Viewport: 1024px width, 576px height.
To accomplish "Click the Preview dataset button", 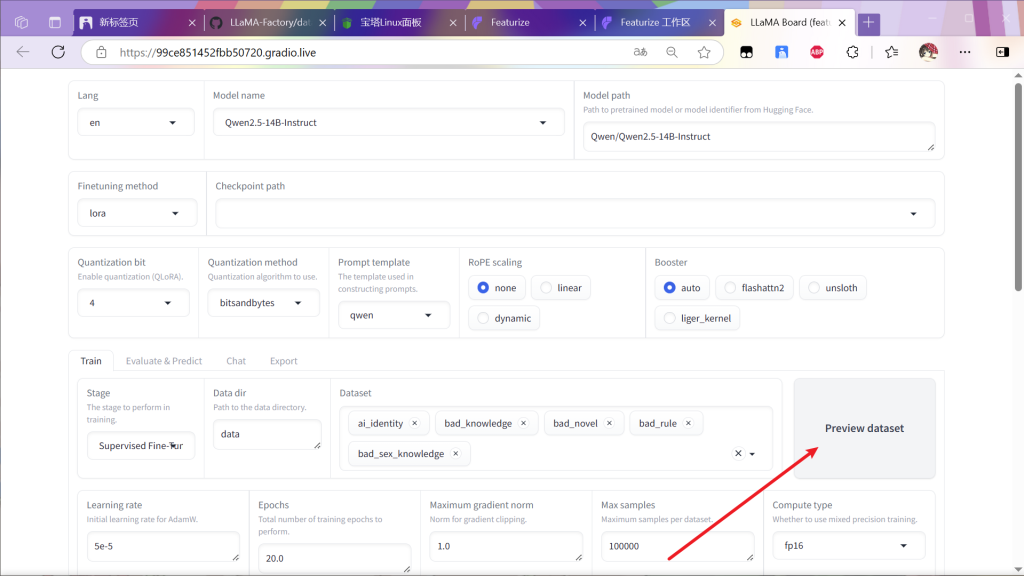I will click(864, 428).
